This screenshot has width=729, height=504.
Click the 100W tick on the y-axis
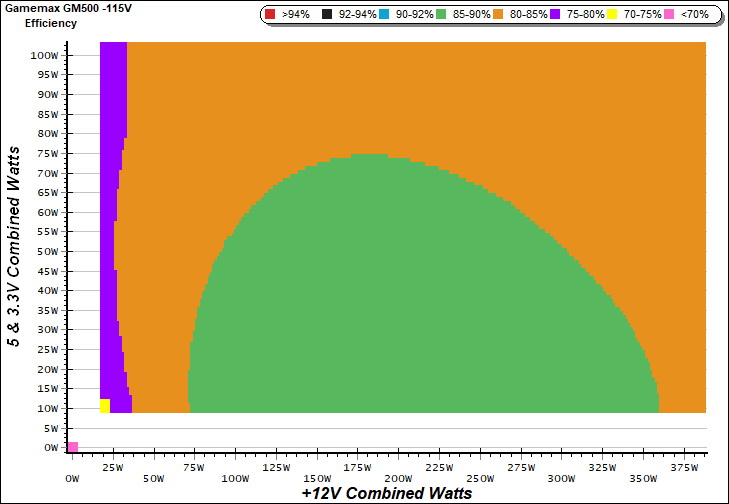tap(43, 56)
